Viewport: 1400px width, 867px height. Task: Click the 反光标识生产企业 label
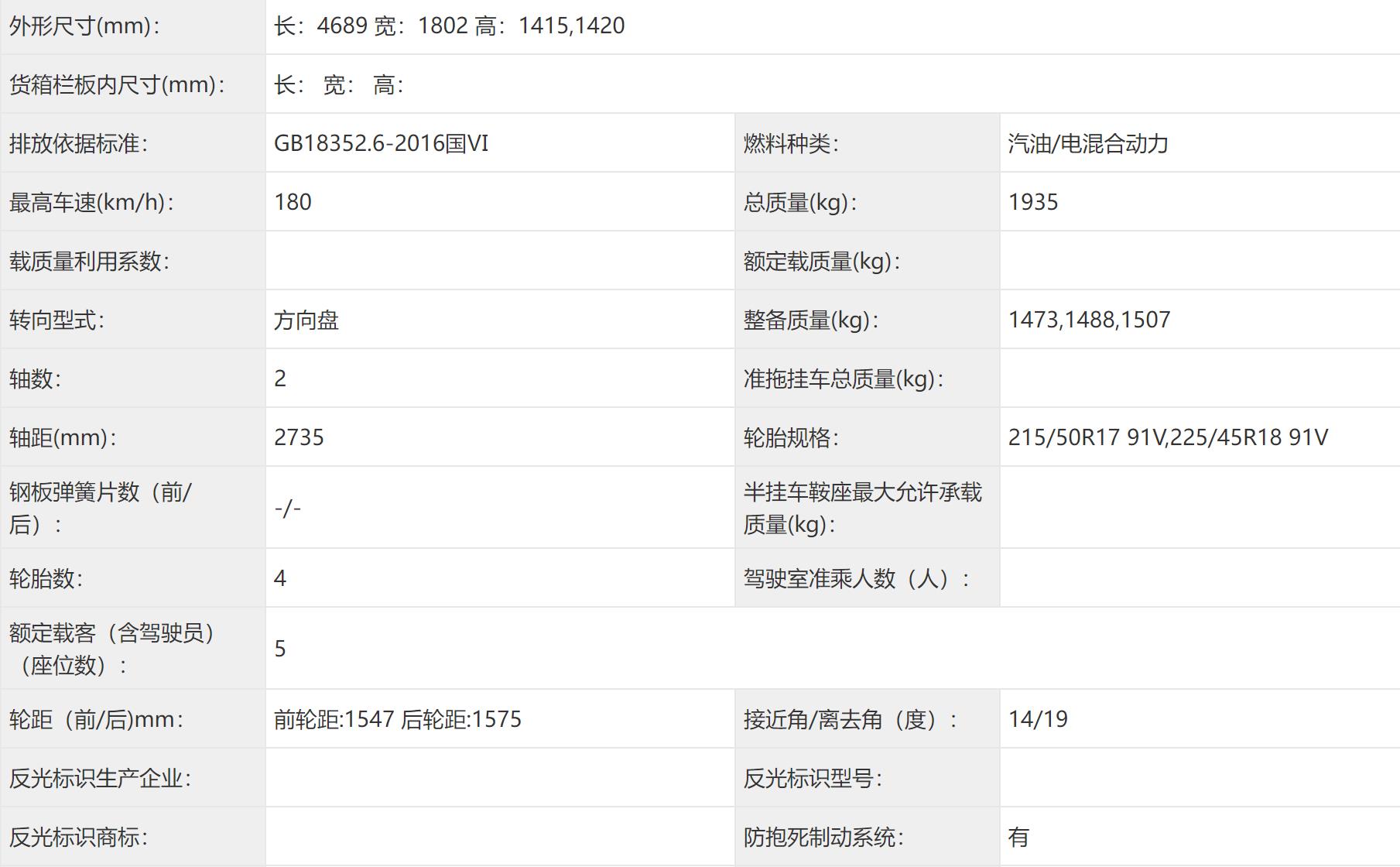(x=101, y=778)
